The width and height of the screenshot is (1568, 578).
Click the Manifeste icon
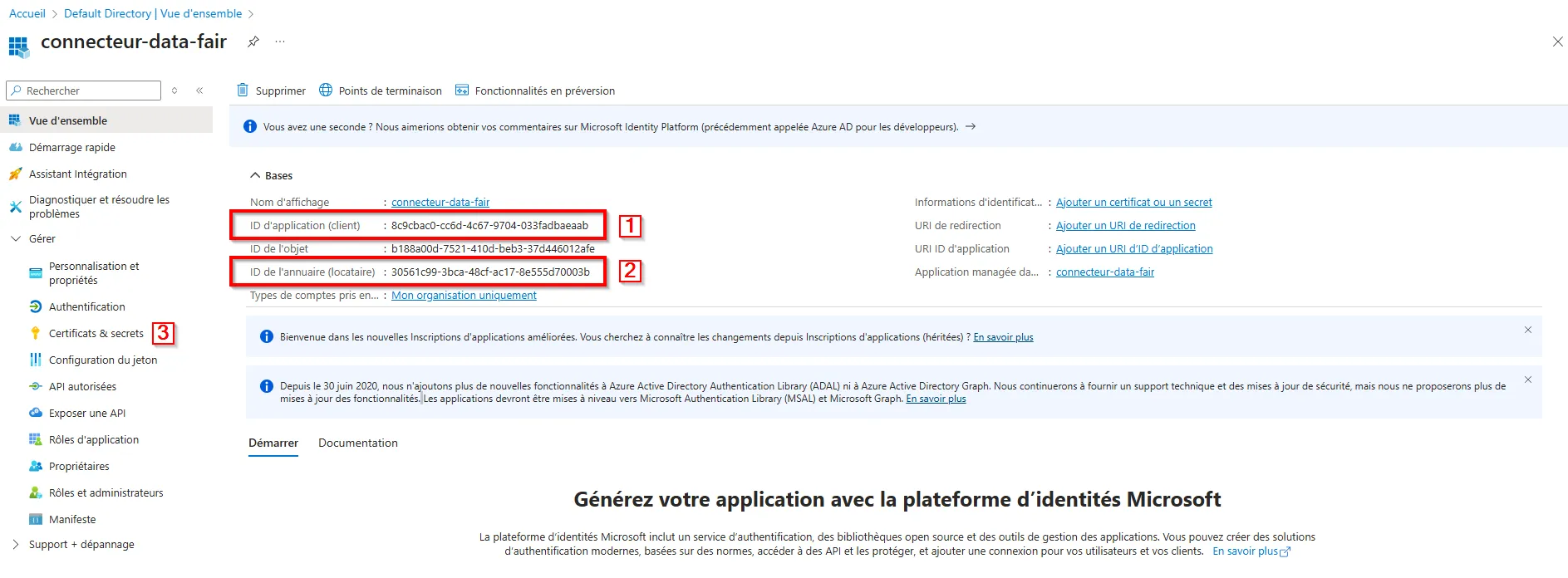[35, 519]
